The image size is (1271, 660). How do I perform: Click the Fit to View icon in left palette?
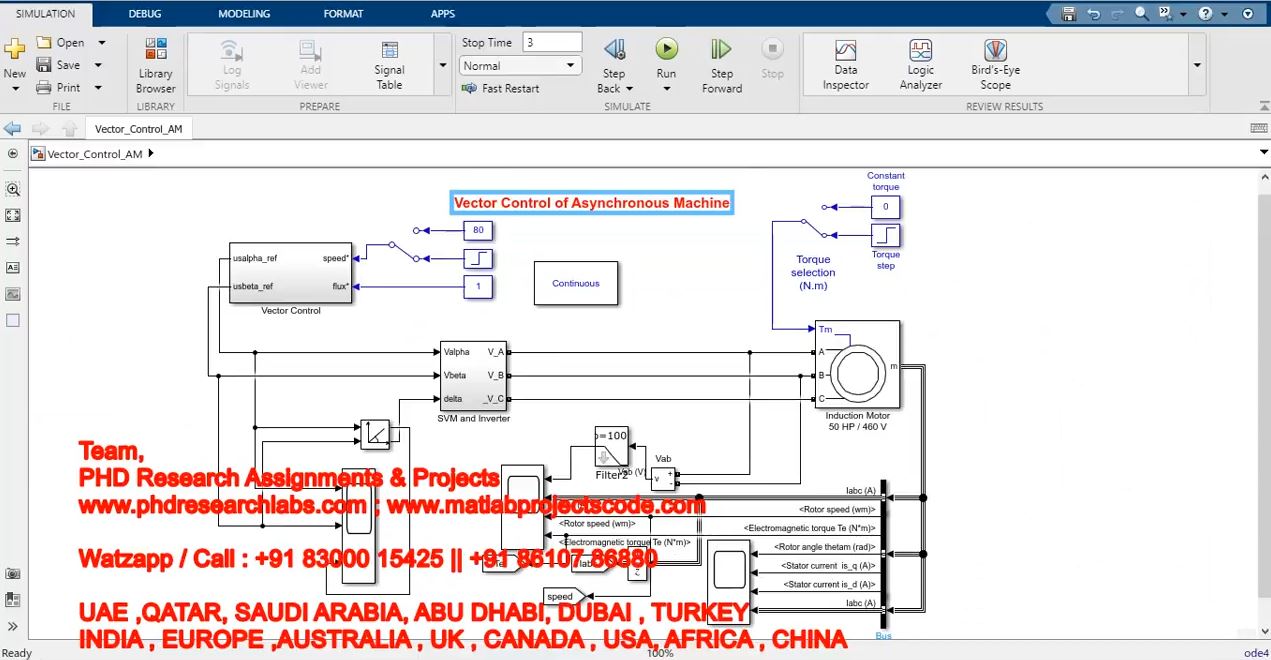(13, 215)
